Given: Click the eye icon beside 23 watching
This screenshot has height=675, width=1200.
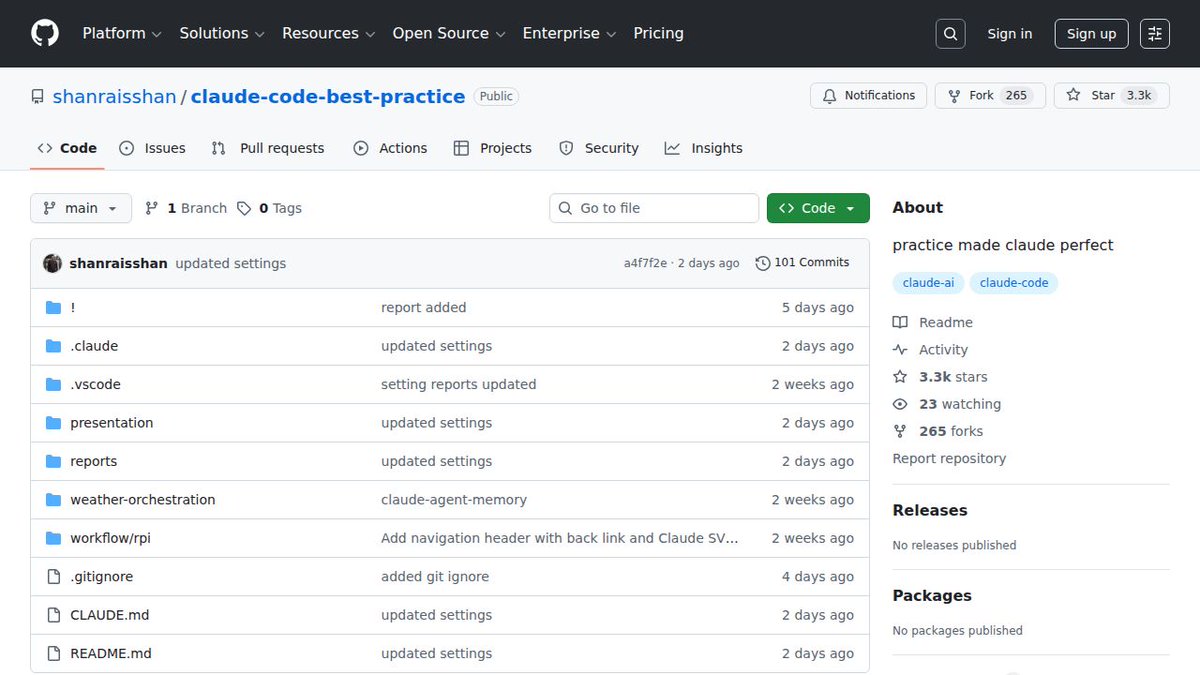Looking at the screenshot, I should pos(900,404).
